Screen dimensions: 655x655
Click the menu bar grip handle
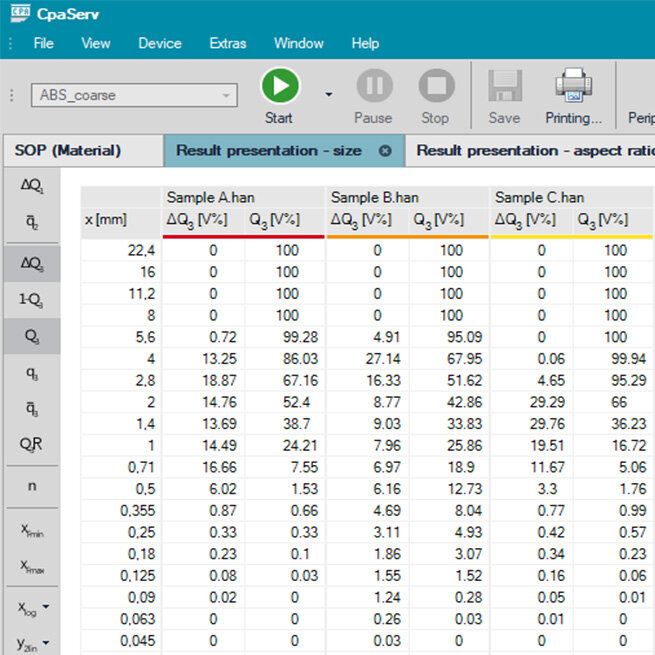[10, 43]
